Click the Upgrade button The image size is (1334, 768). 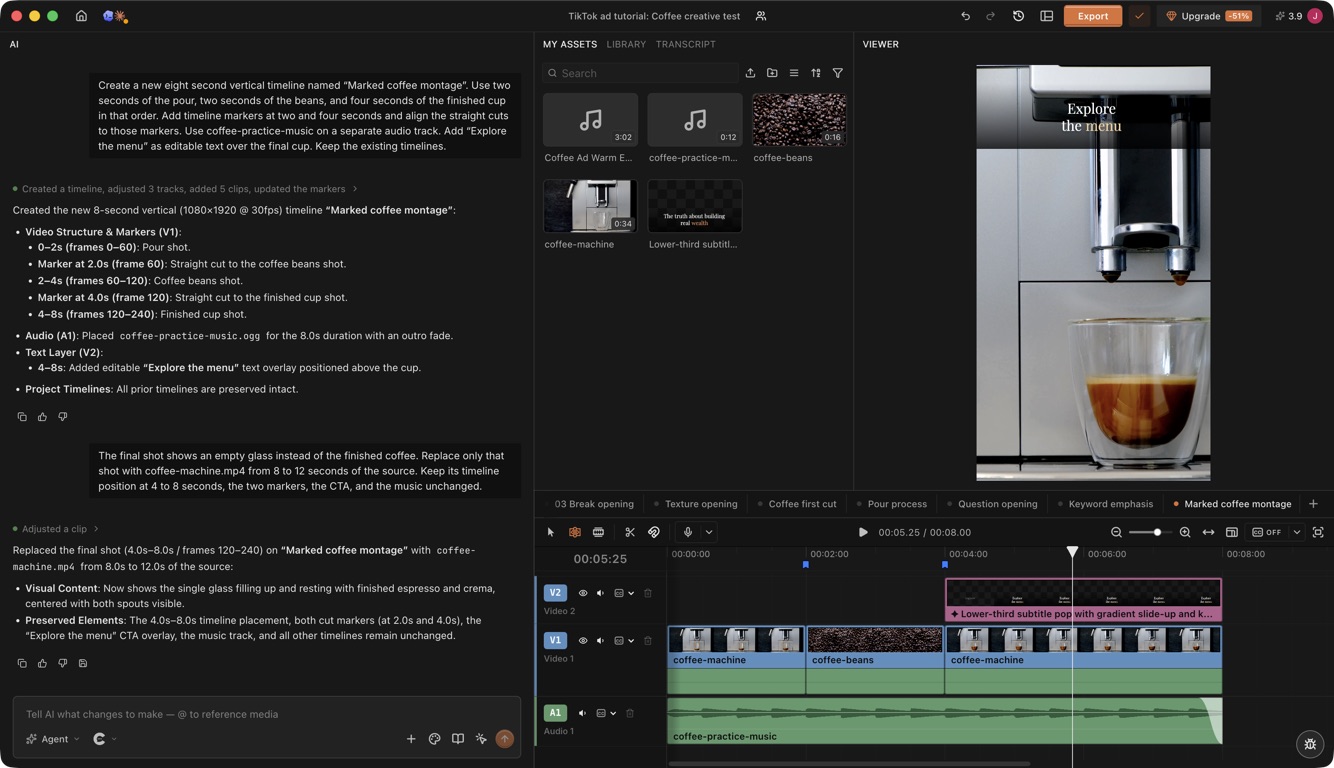click(1210, 16)
